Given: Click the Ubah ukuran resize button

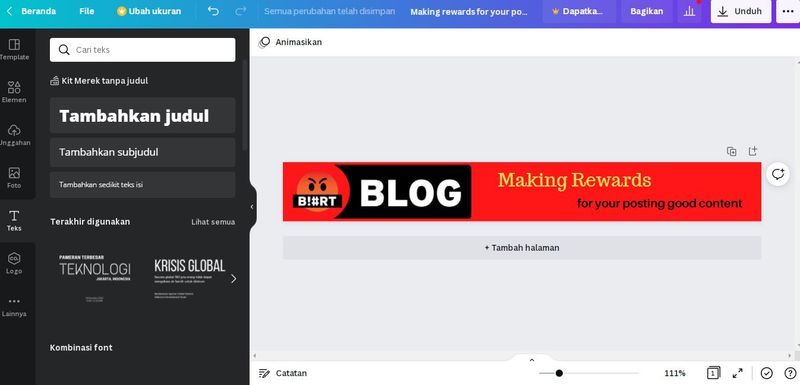Looking at the screenshot, I should coord(149,11).
